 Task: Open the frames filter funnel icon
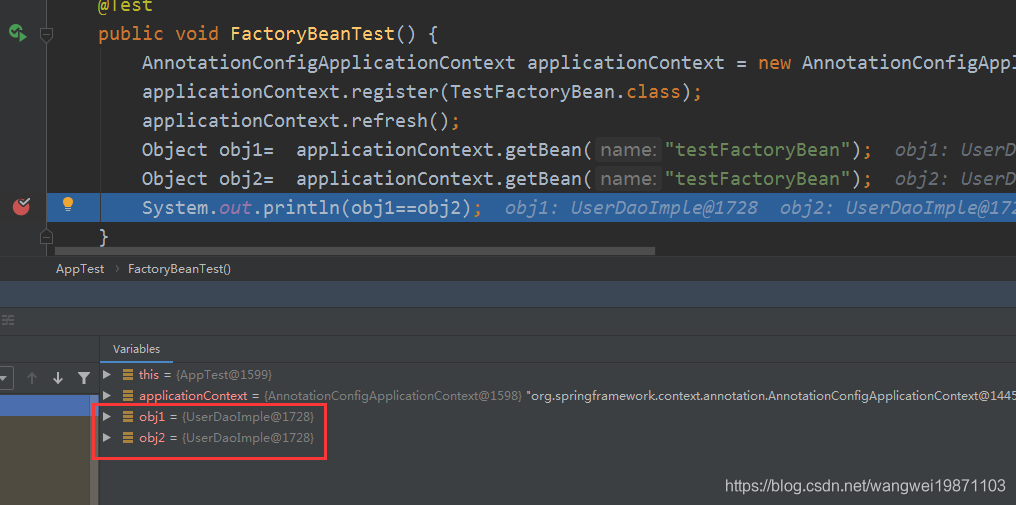tap(84, 377)
